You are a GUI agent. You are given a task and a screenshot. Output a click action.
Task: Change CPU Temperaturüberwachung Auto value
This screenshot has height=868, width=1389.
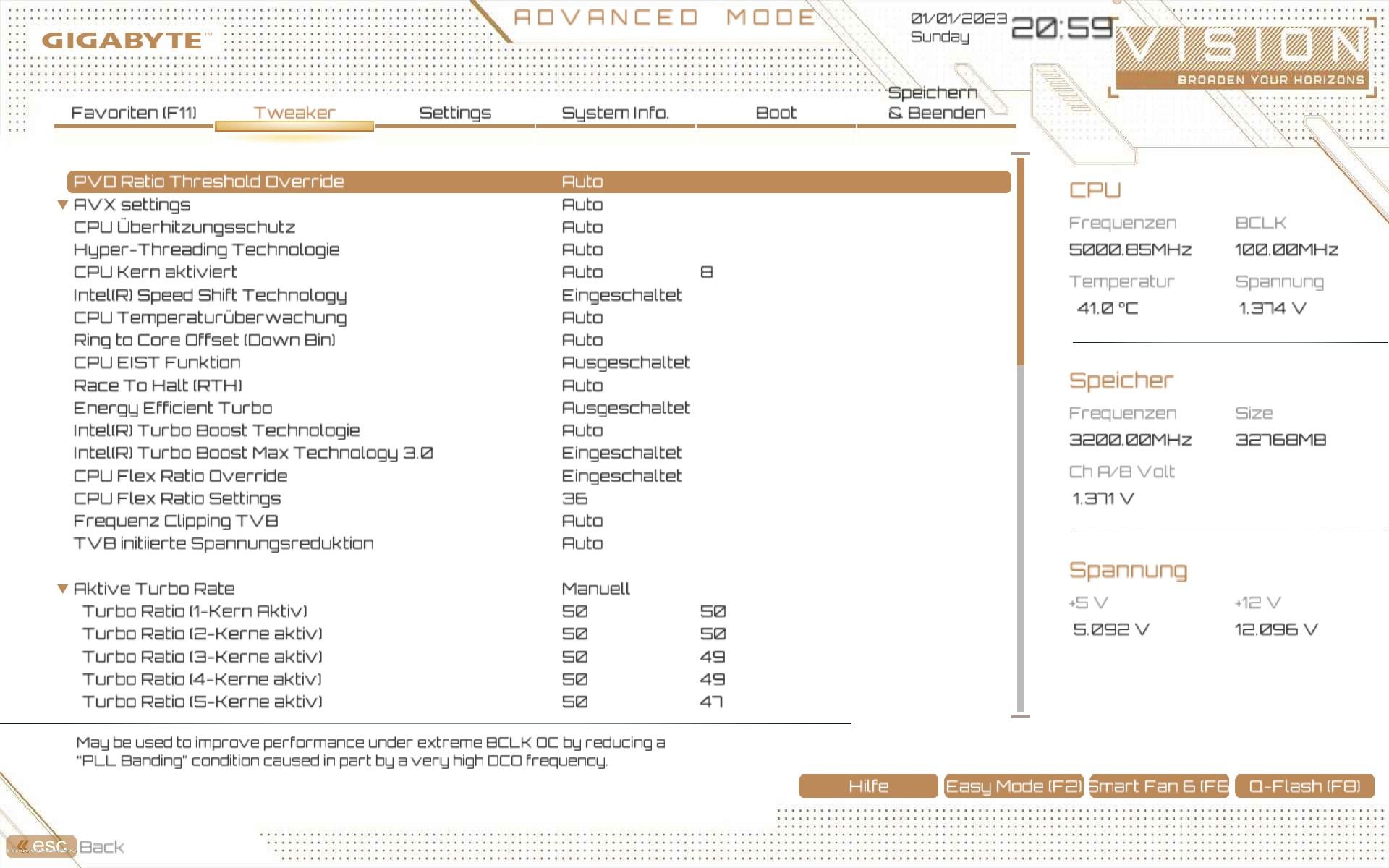582,318
